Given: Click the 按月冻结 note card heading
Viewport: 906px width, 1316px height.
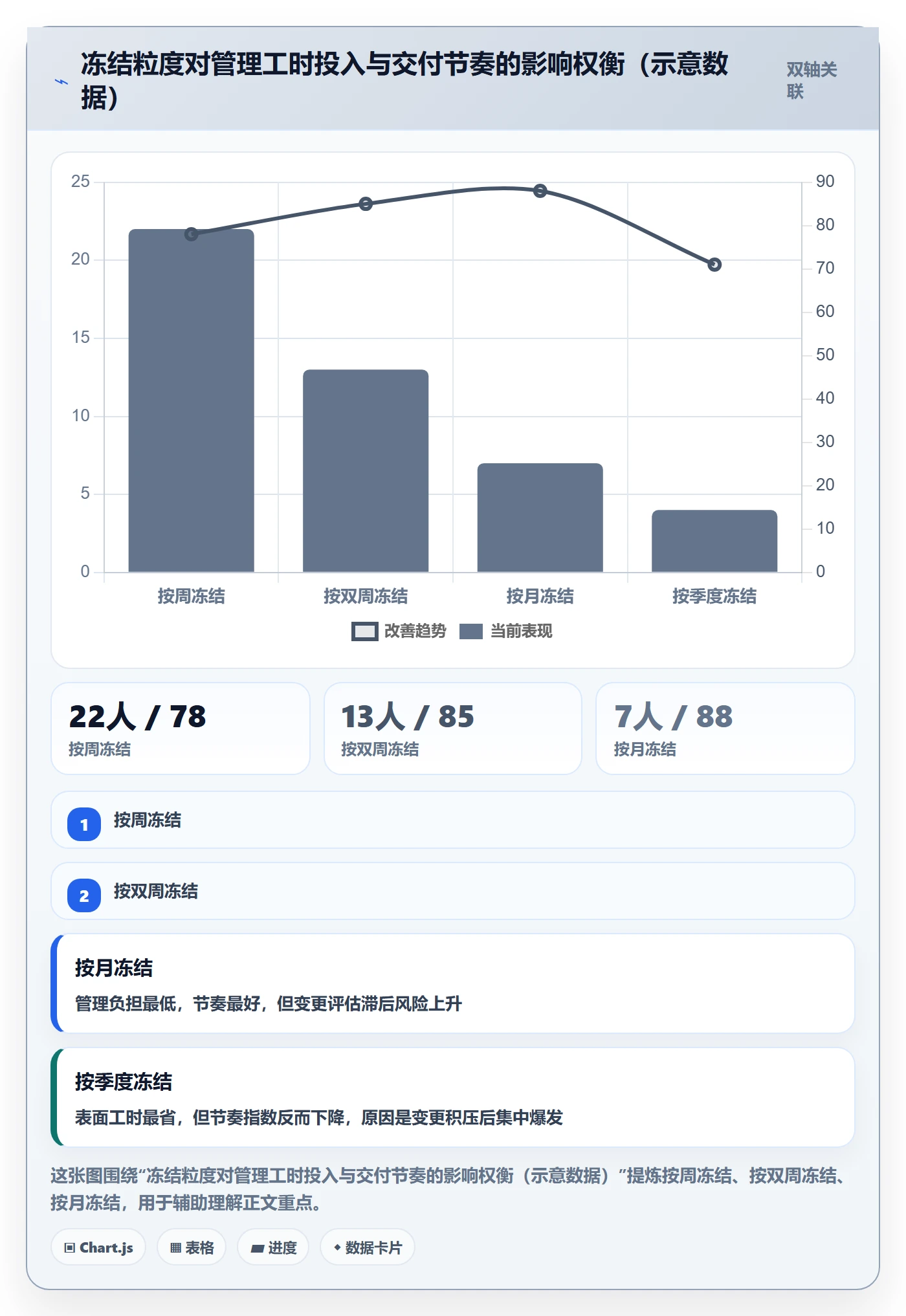Looking at the screenshot, I should click(114, 968).
